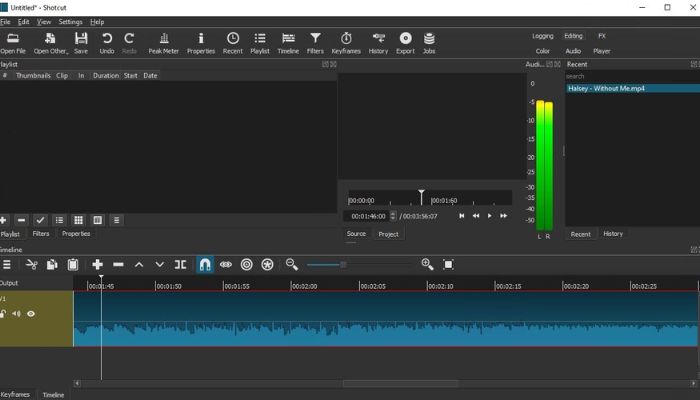This screenshot has width=700, height=400.
Task: Zoom timeline to fit
Action: 448,265
